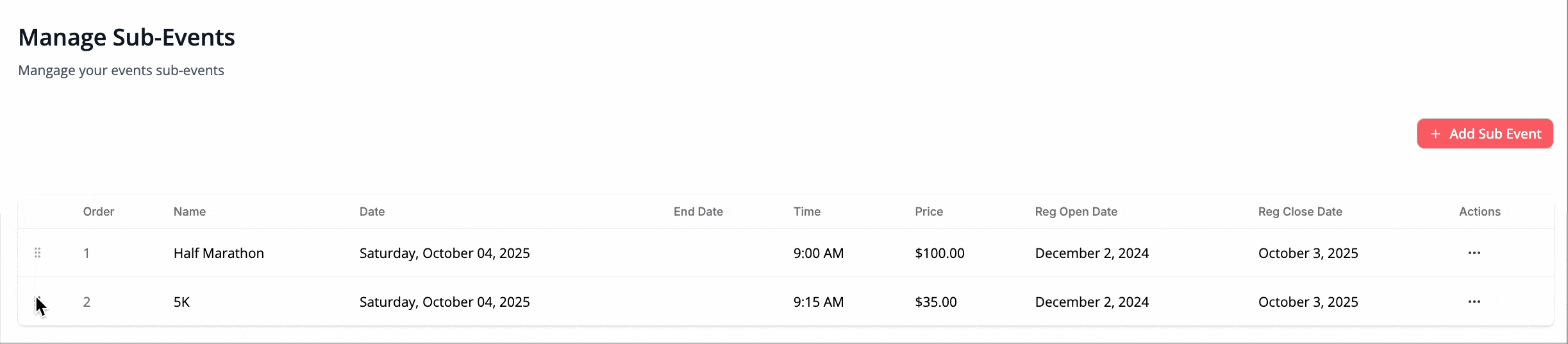Select the Price column header
1568x344 pixels.
tap(929, 212)
